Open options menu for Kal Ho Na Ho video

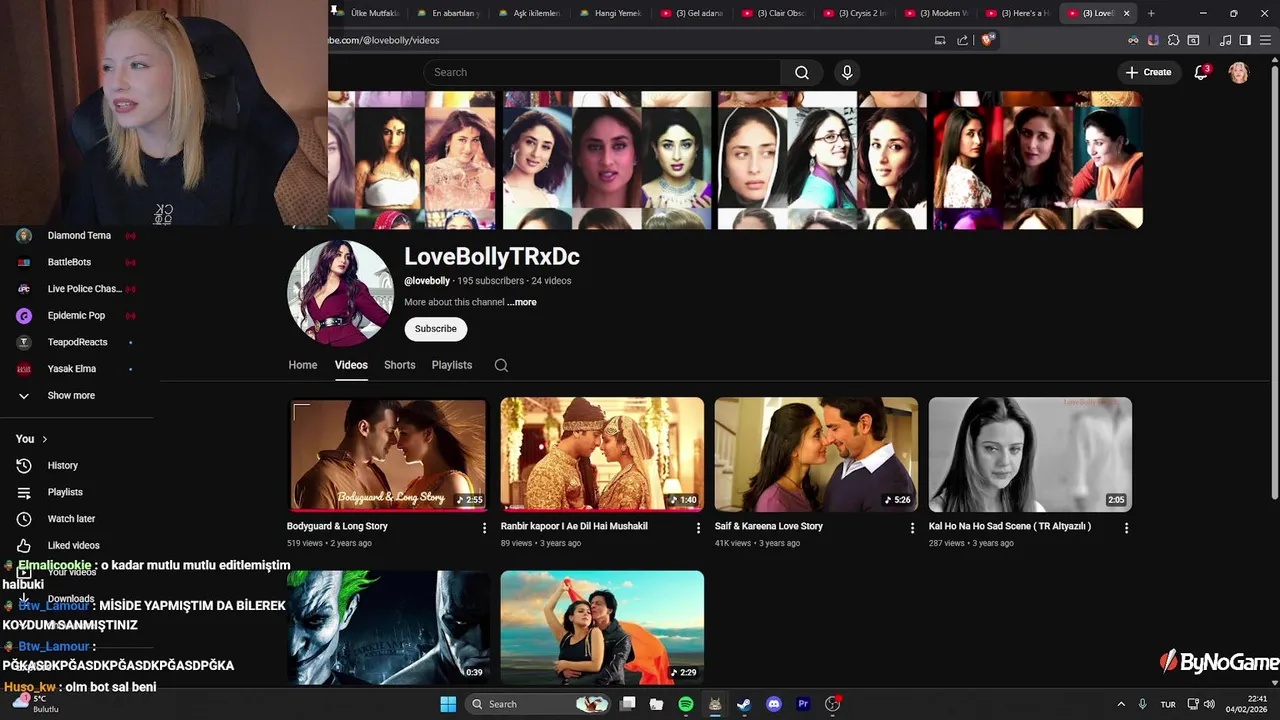point(1126,528)
